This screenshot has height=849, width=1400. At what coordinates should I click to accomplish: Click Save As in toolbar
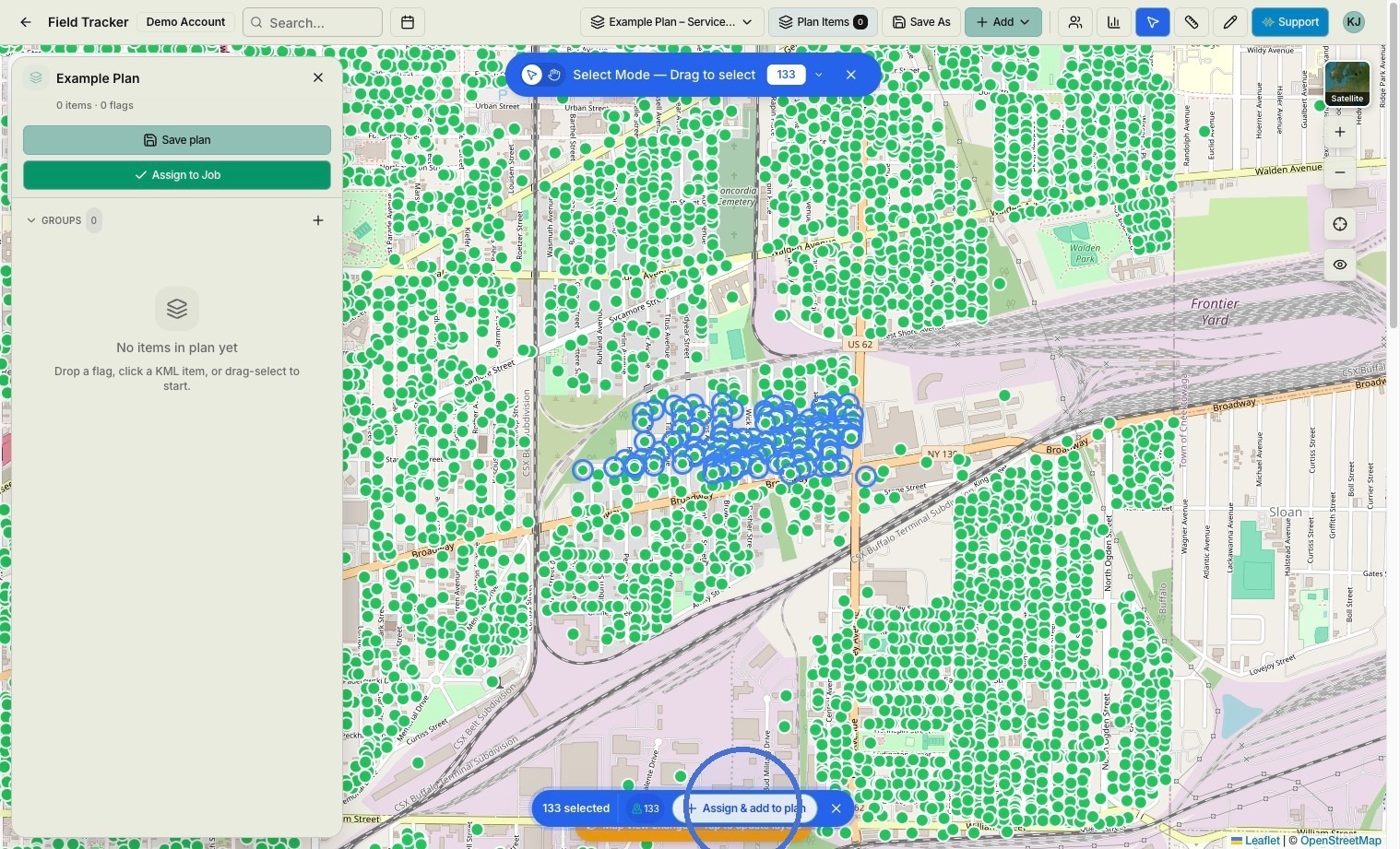click(x=921, y=22)
